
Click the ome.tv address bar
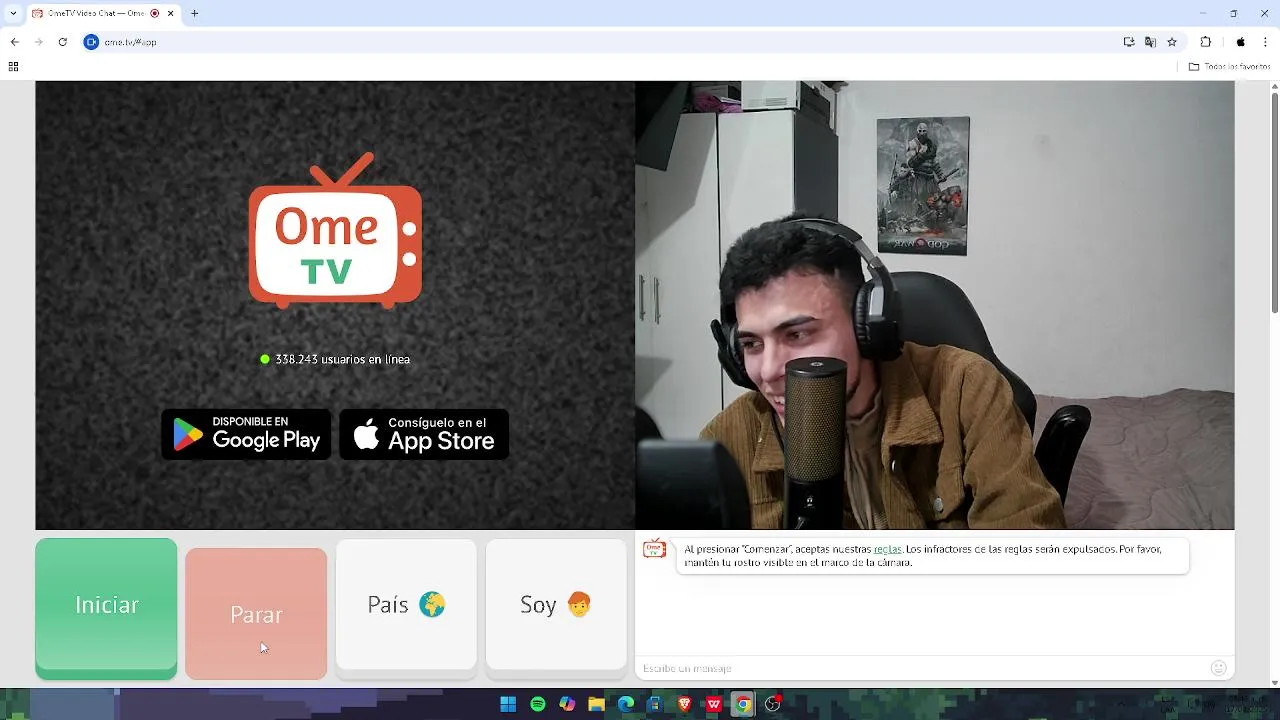click(x=600, y=42)
